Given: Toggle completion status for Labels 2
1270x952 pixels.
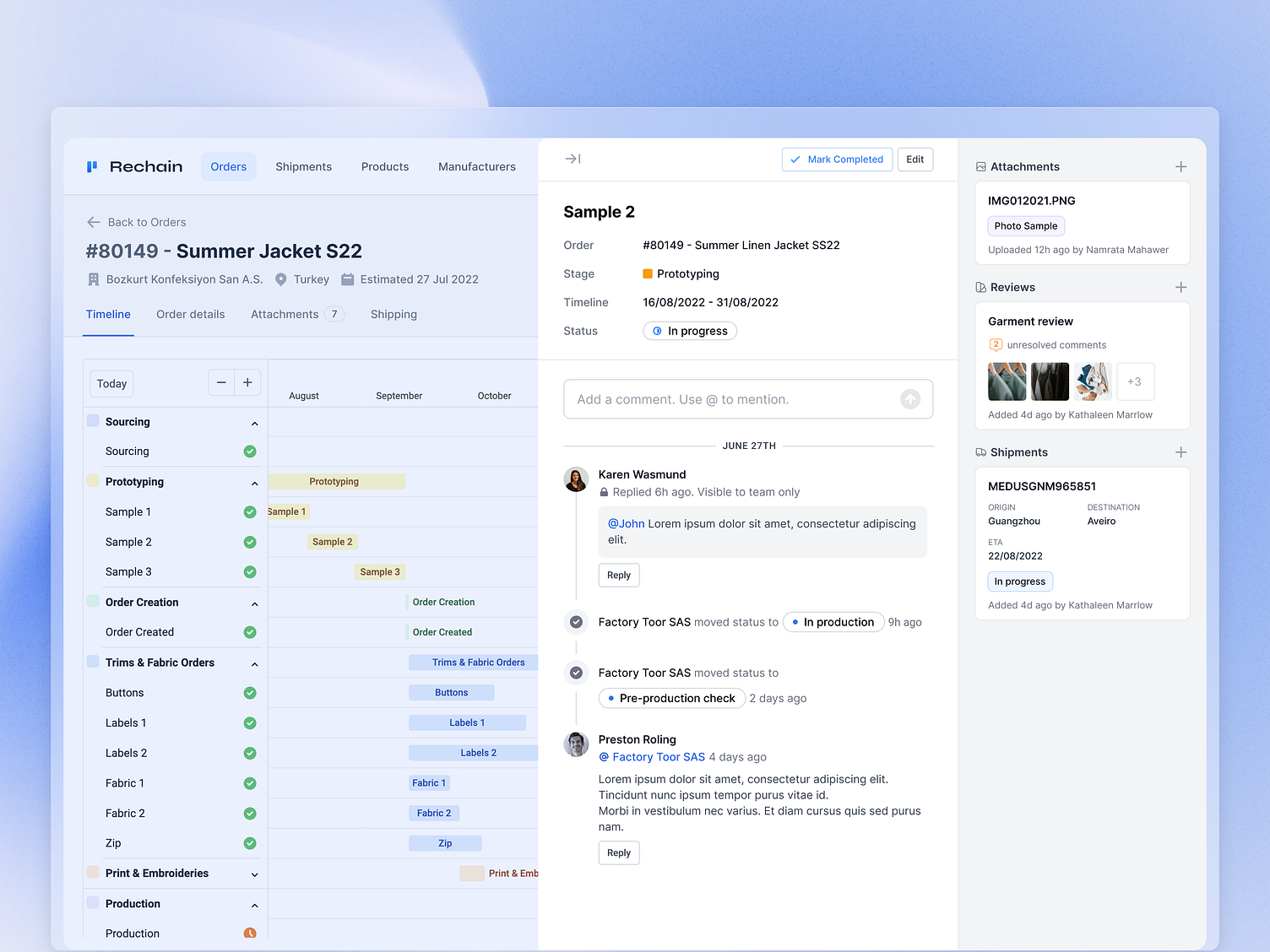Looking at the screenshot, I should 249,752.
